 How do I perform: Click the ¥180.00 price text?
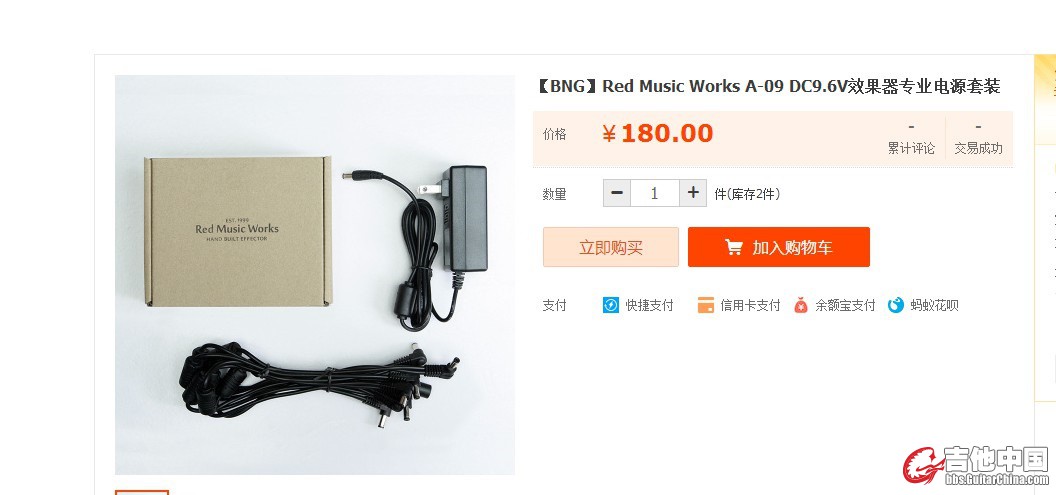point(657,133)
